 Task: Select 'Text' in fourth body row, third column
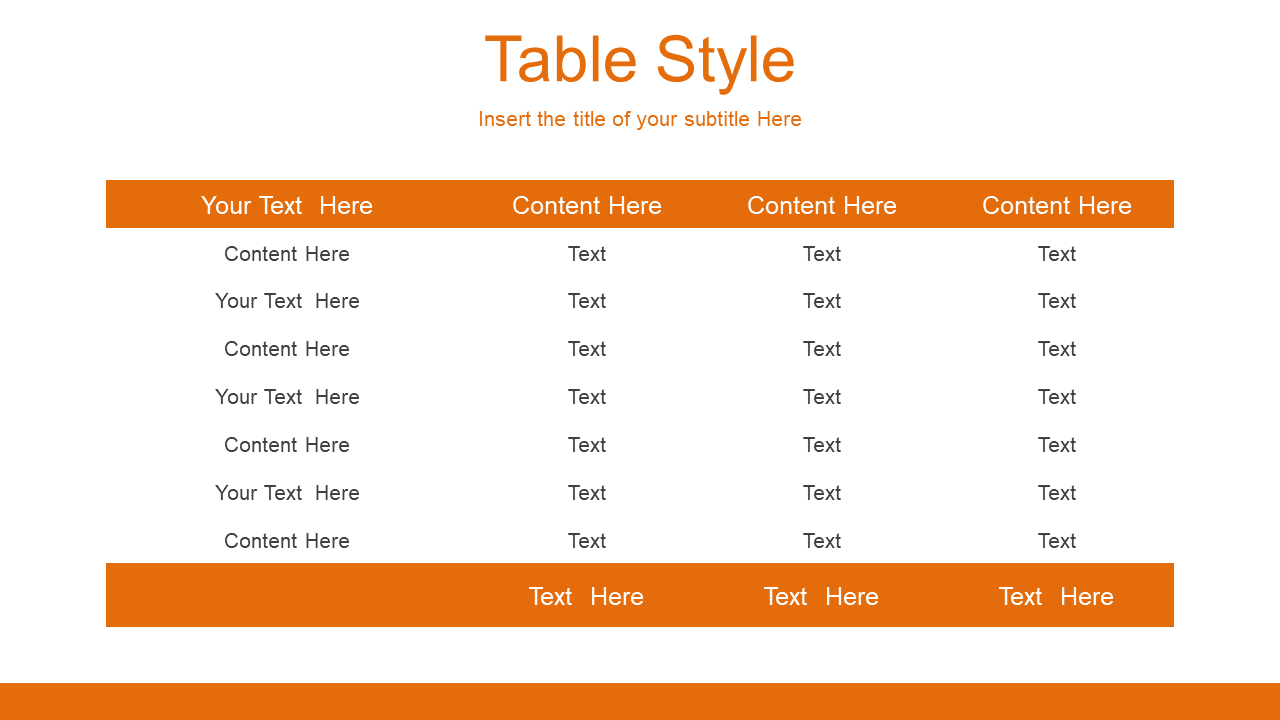tap(822, 397)
